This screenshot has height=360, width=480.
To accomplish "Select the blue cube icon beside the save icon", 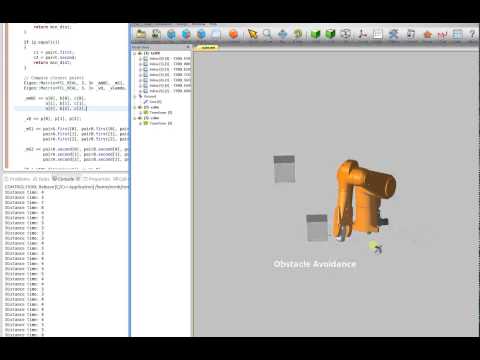I will (x=171, y=34).
